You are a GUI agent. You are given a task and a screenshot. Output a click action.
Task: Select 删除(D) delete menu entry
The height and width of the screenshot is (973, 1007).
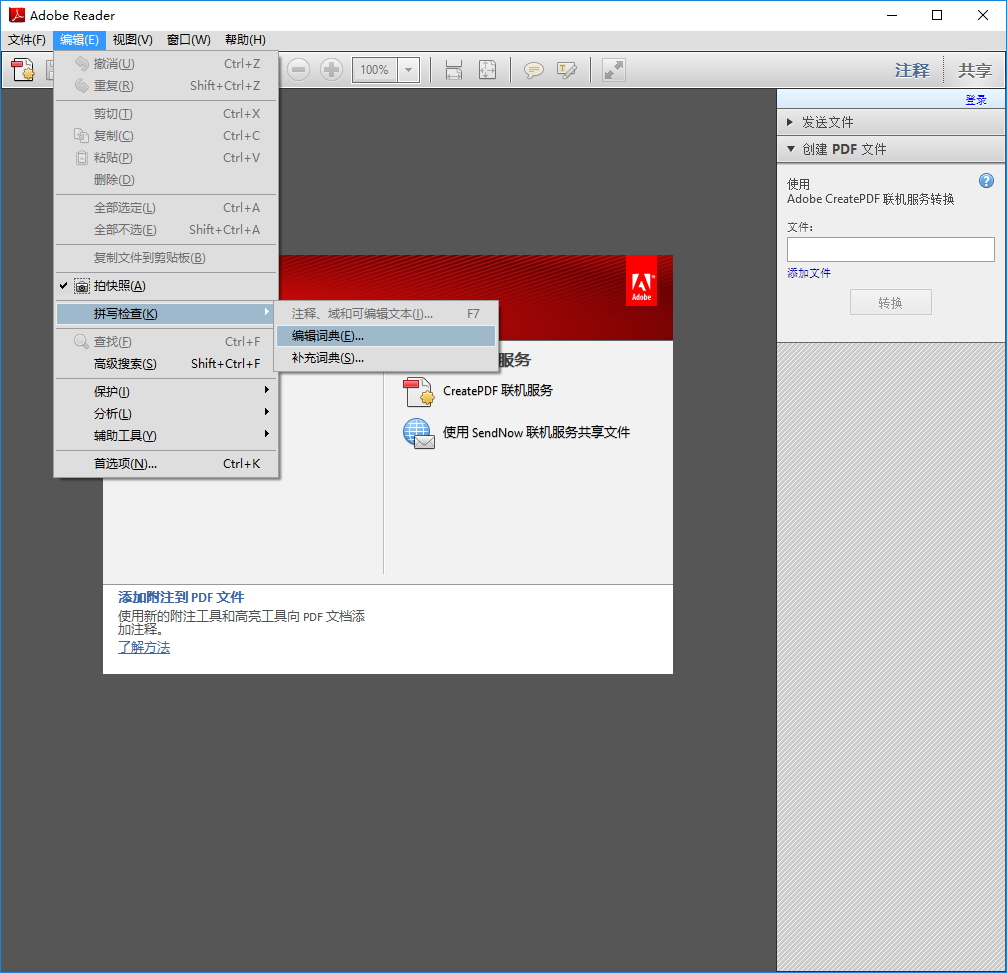click(166, 179)
